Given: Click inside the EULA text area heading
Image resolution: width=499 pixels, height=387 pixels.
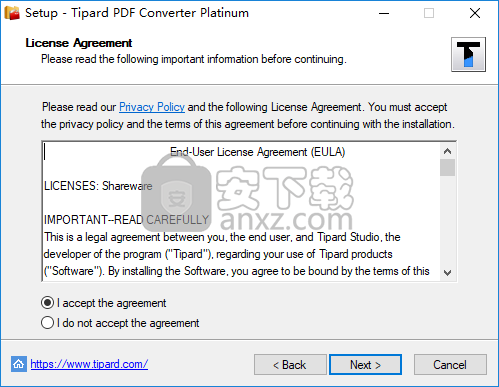Looking at the screenshot, I should 257,152.
